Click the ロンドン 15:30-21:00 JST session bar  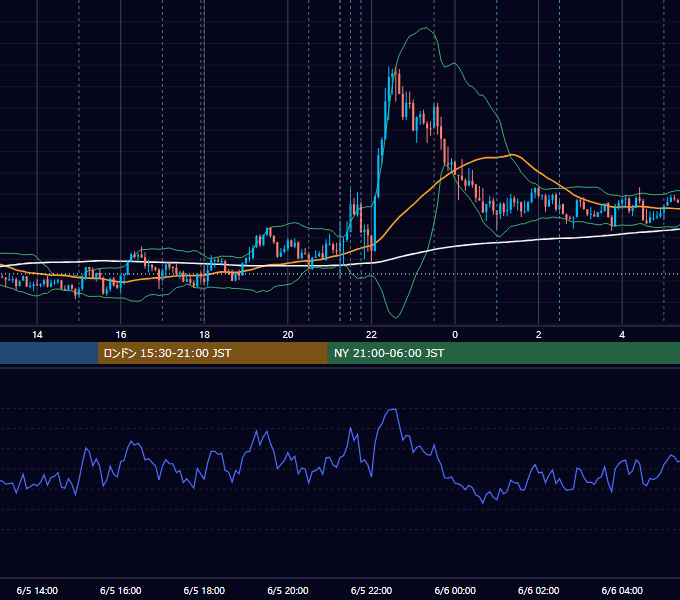pyautogui.click(x=212, y=353)
